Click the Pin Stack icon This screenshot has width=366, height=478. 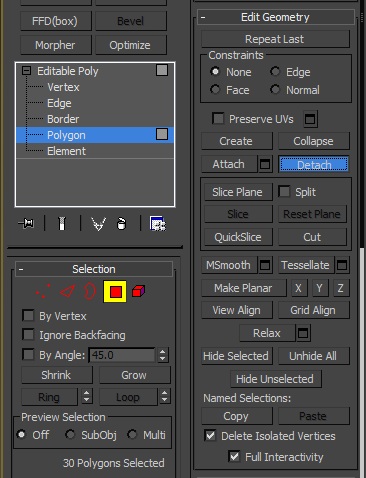point(26,223)
